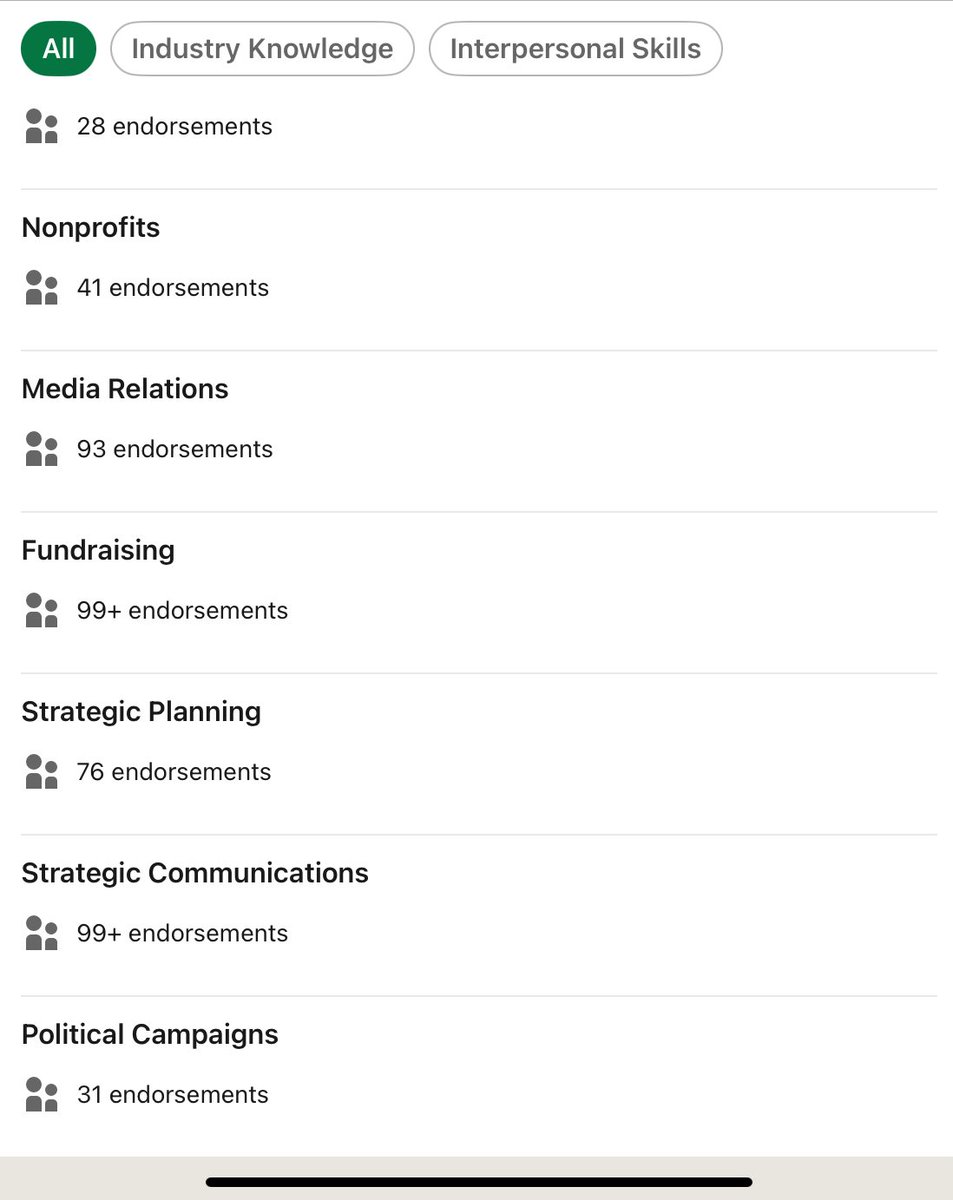This screenshot has width=953, height=1200.
Task: Click people icon beside 31 endorsements
Action: [42, 1095]
